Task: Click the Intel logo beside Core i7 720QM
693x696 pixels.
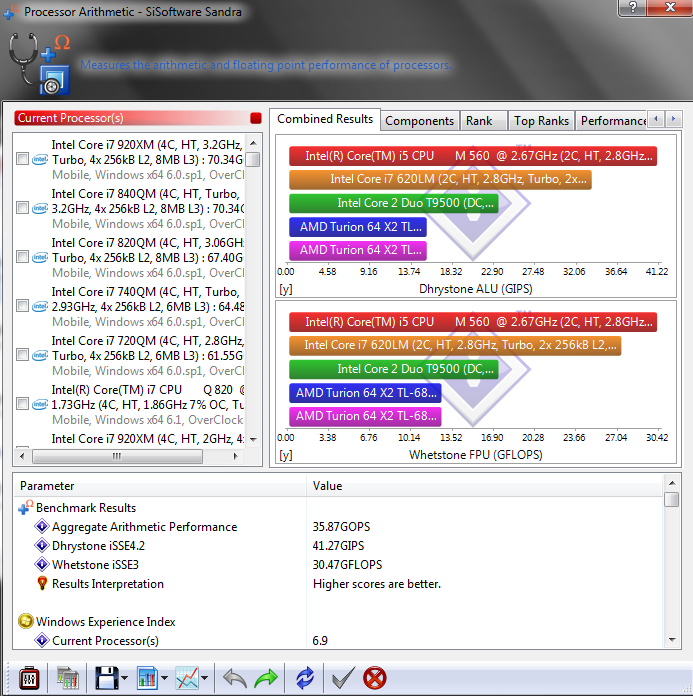Action: click(x=40, y=355)
